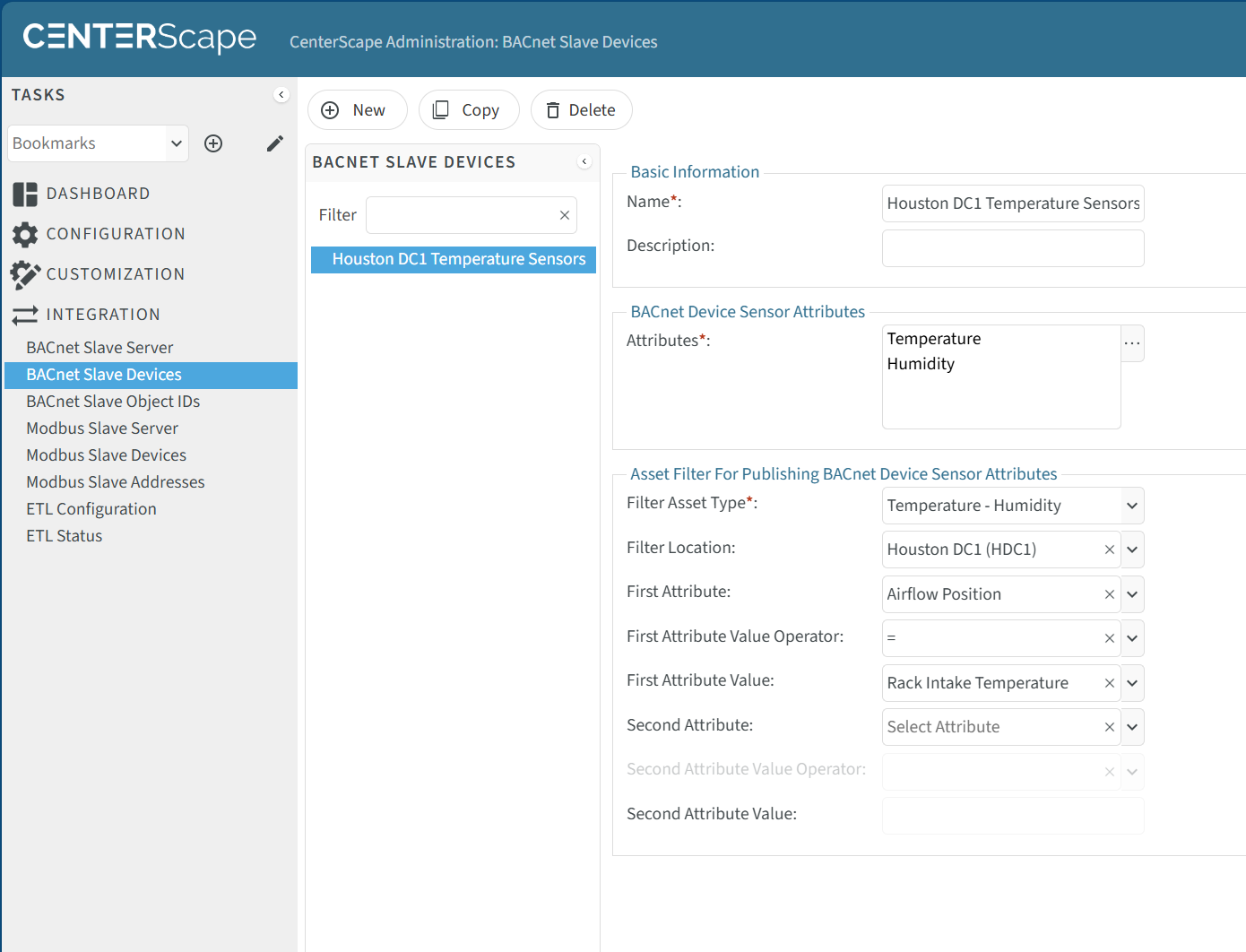The height and width of the screenshot is (952, 1246).
Task: Open the Bookmarks dropdown
Action: 177,143
